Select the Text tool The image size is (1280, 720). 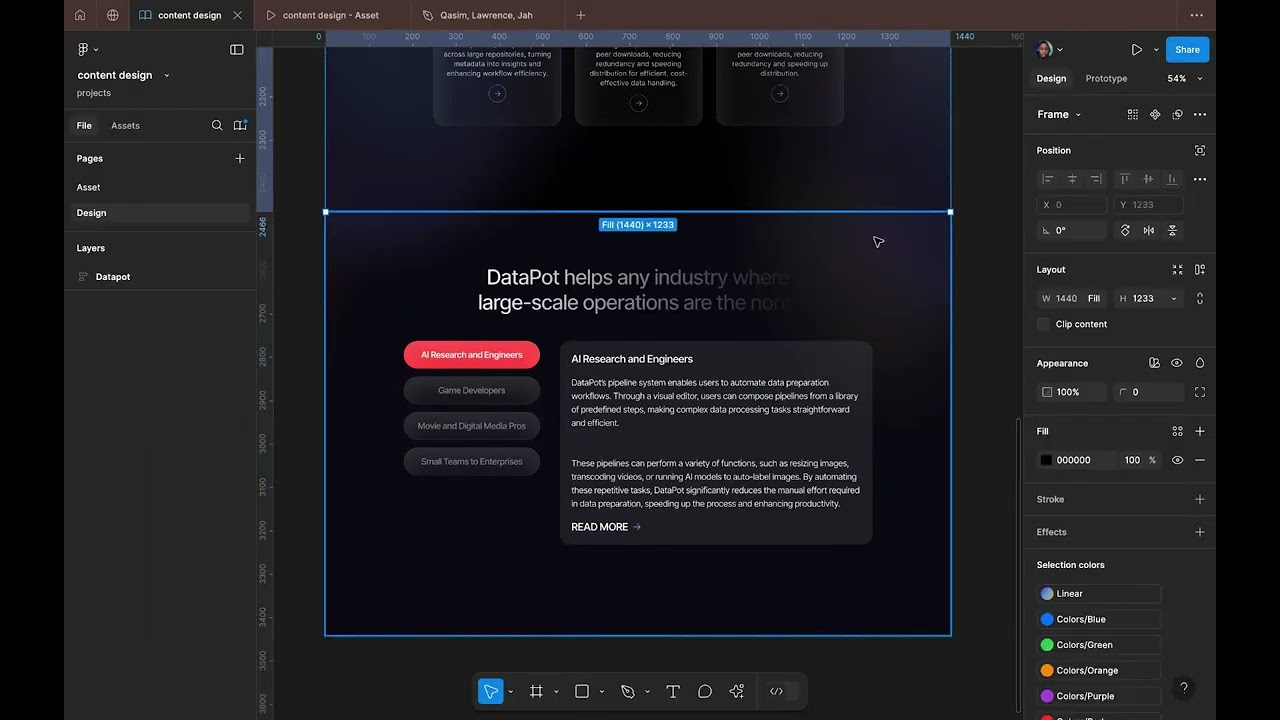pyautogui.click(x=673, y=691)
